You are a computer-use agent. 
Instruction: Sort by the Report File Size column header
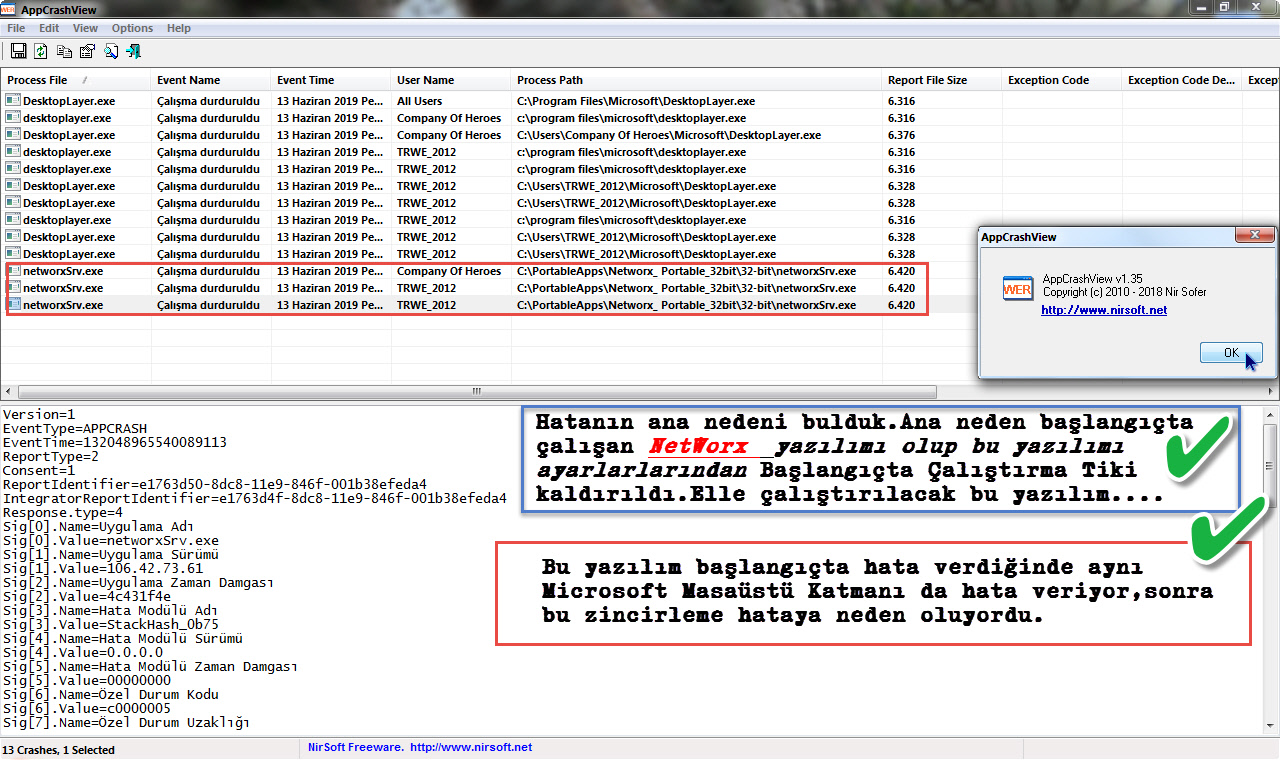tap(942, 80)
